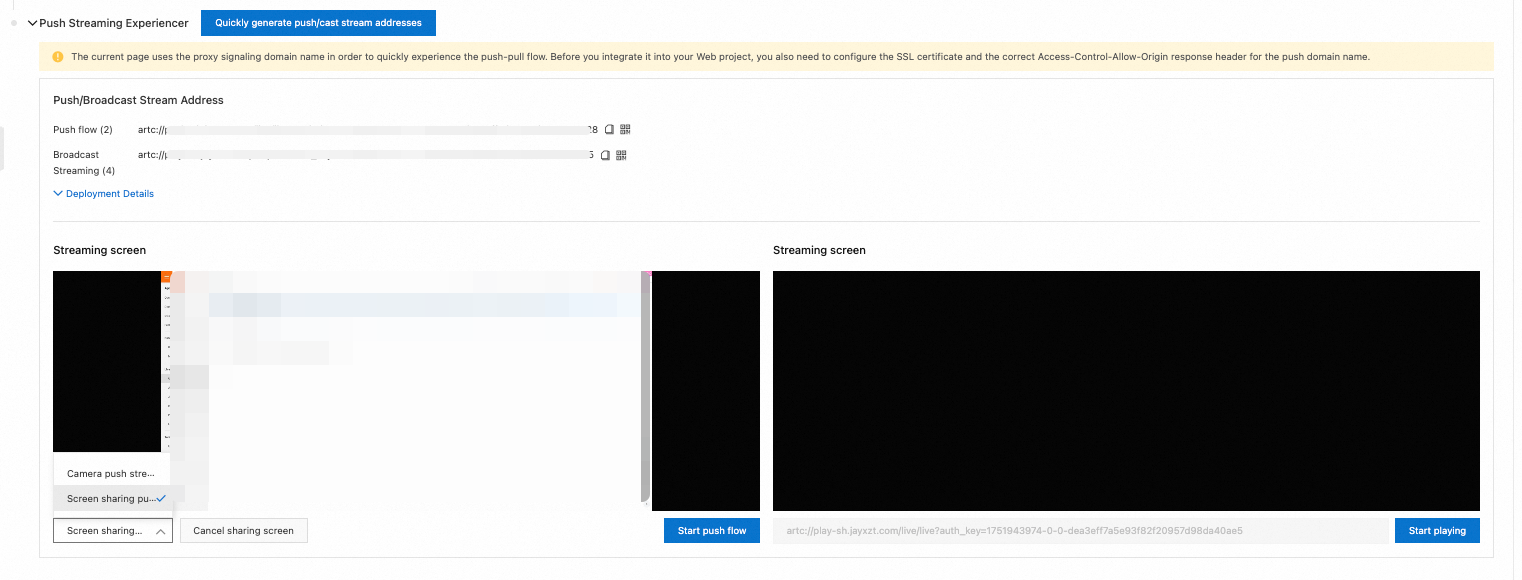Click the Push flow (2) label
Viewport: 1522px width, 580px height.
(83, 130)
